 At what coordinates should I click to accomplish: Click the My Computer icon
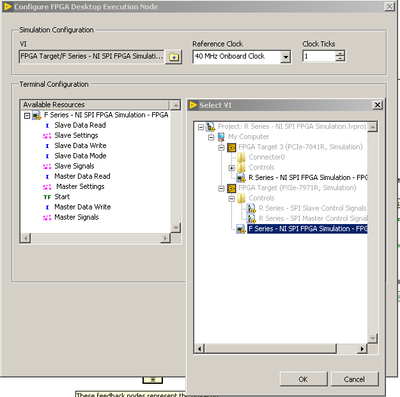[x=221, y=137]
